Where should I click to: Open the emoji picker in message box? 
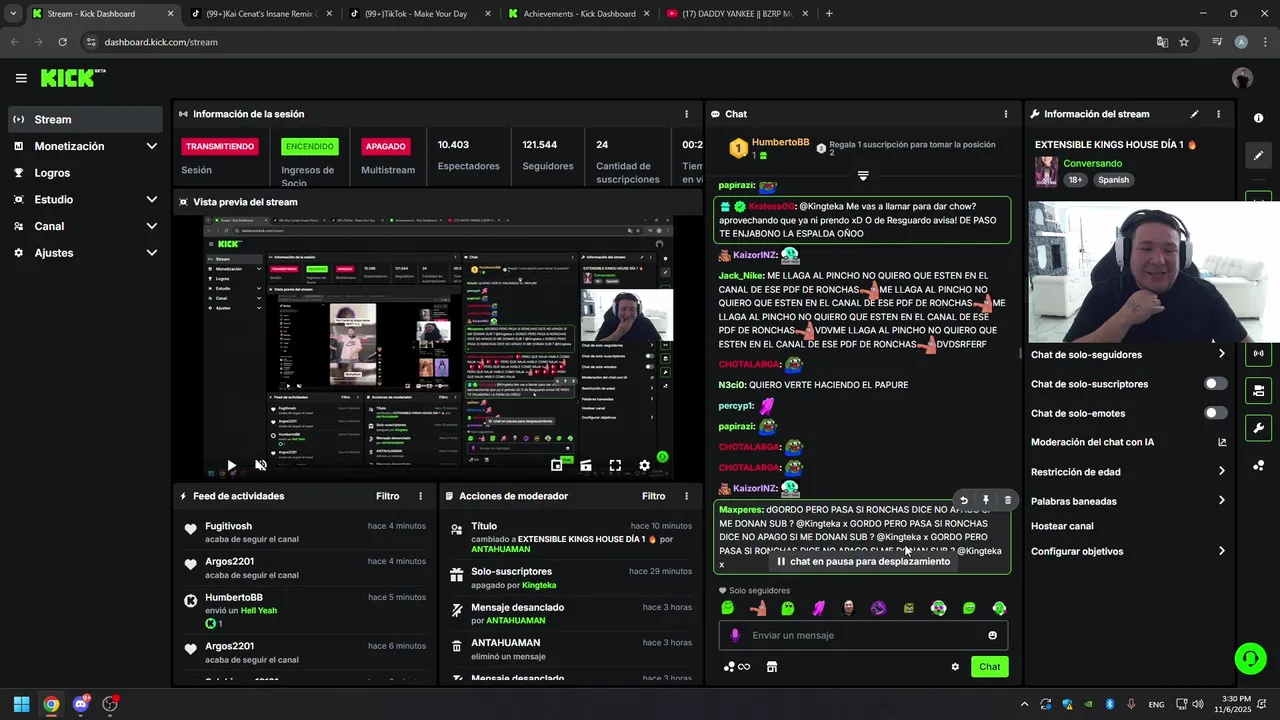[992, 635]
